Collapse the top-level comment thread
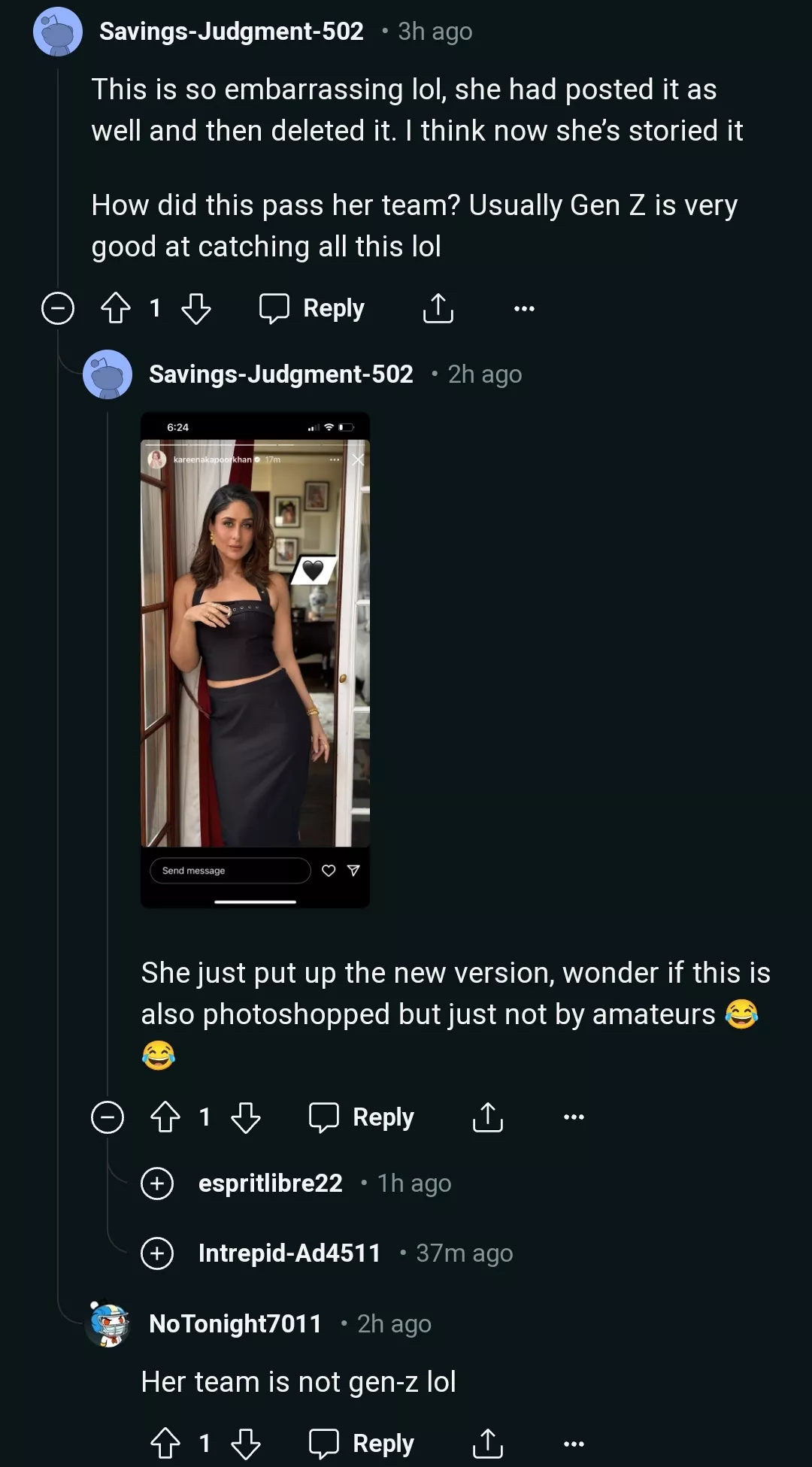 point(58,308)
